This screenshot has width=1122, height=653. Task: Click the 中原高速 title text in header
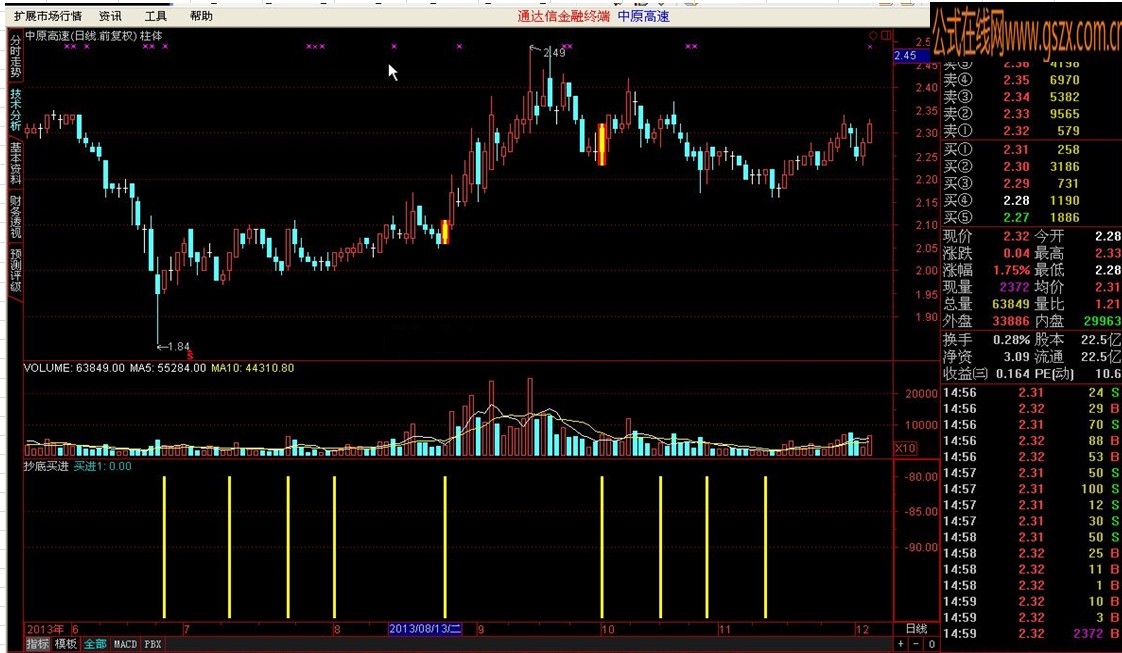coord(643,16)
